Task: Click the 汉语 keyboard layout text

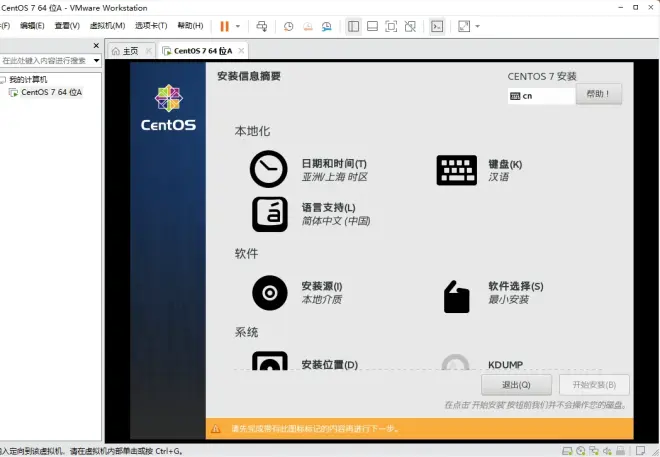Action: pos(498,177)
